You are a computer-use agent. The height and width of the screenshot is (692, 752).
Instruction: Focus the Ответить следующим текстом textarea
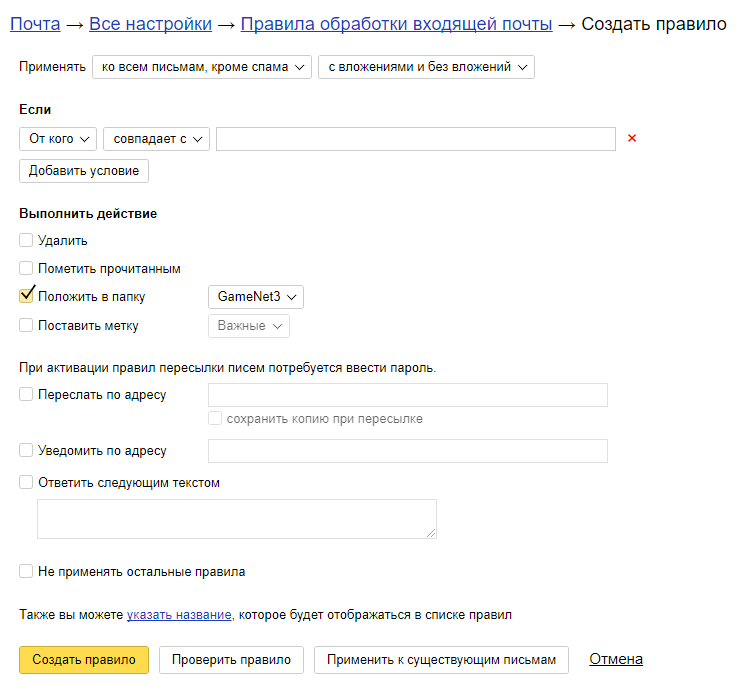pyautogui.click(x=236, y=519)
